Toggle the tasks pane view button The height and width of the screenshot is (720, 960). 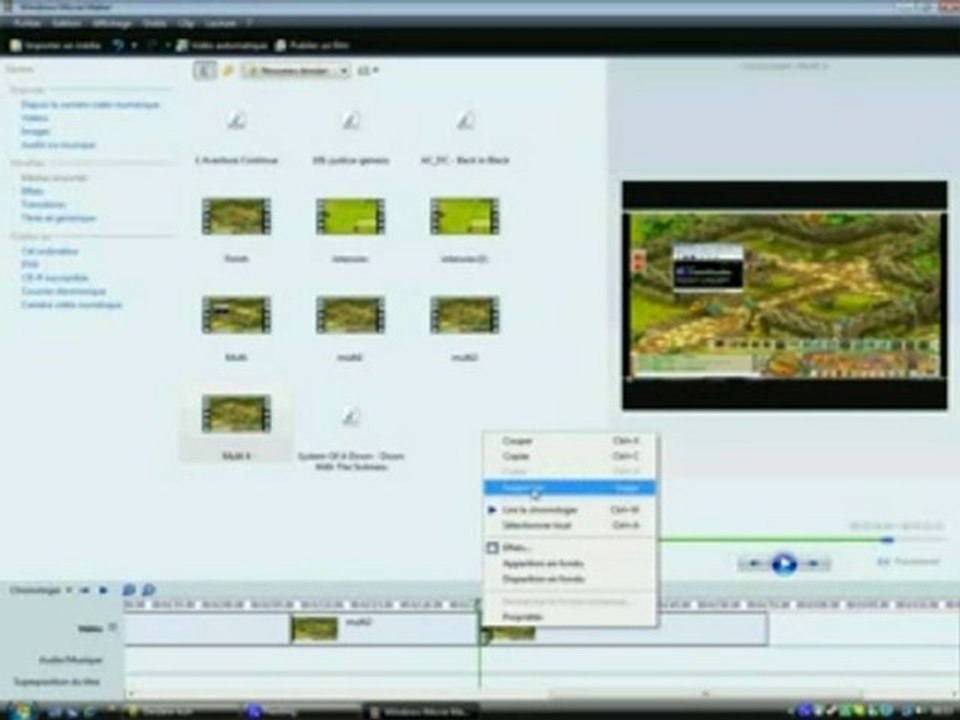(x=204, y=70)
